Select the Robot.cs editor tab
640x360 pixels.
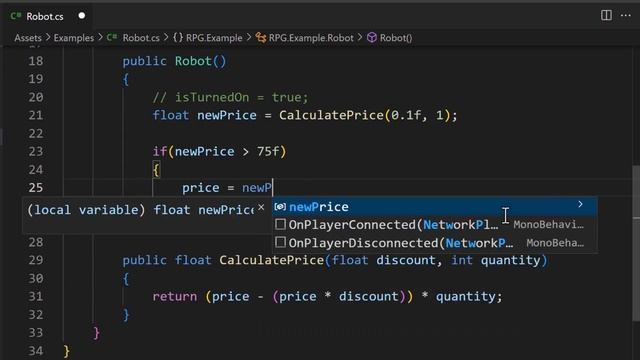(48, 16)
